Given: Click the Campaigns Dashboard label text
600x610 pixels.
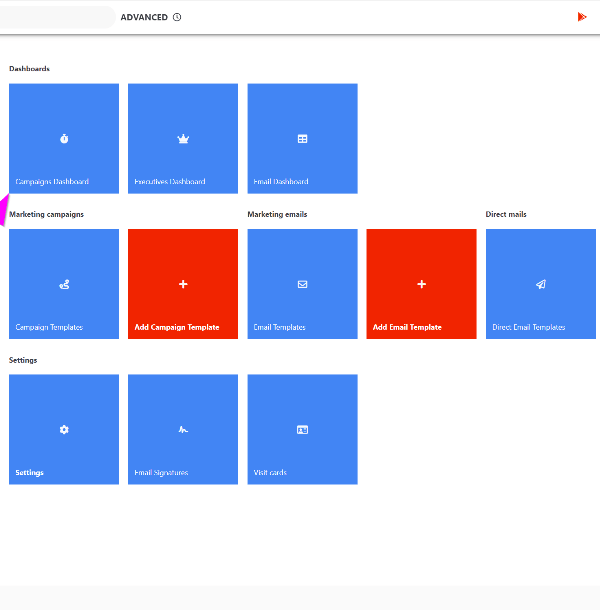Looking at the screenshot, I should pyautogui.click(x=52, y=182).
